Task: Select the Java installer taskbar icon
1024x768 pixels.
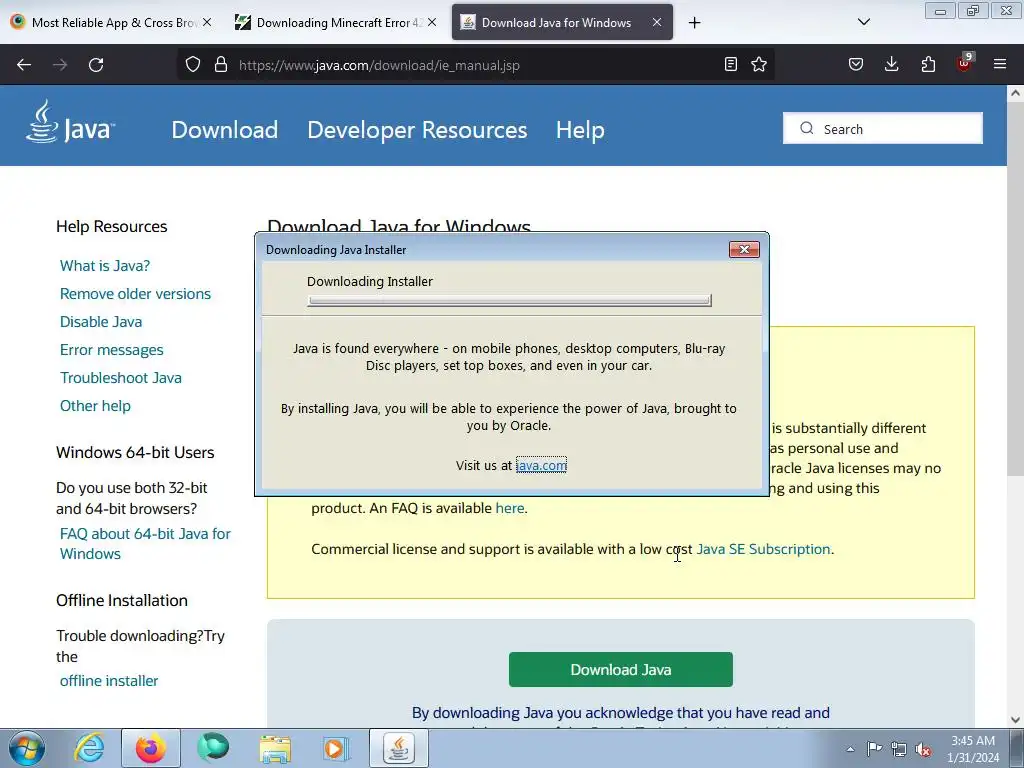Action: 399,748
